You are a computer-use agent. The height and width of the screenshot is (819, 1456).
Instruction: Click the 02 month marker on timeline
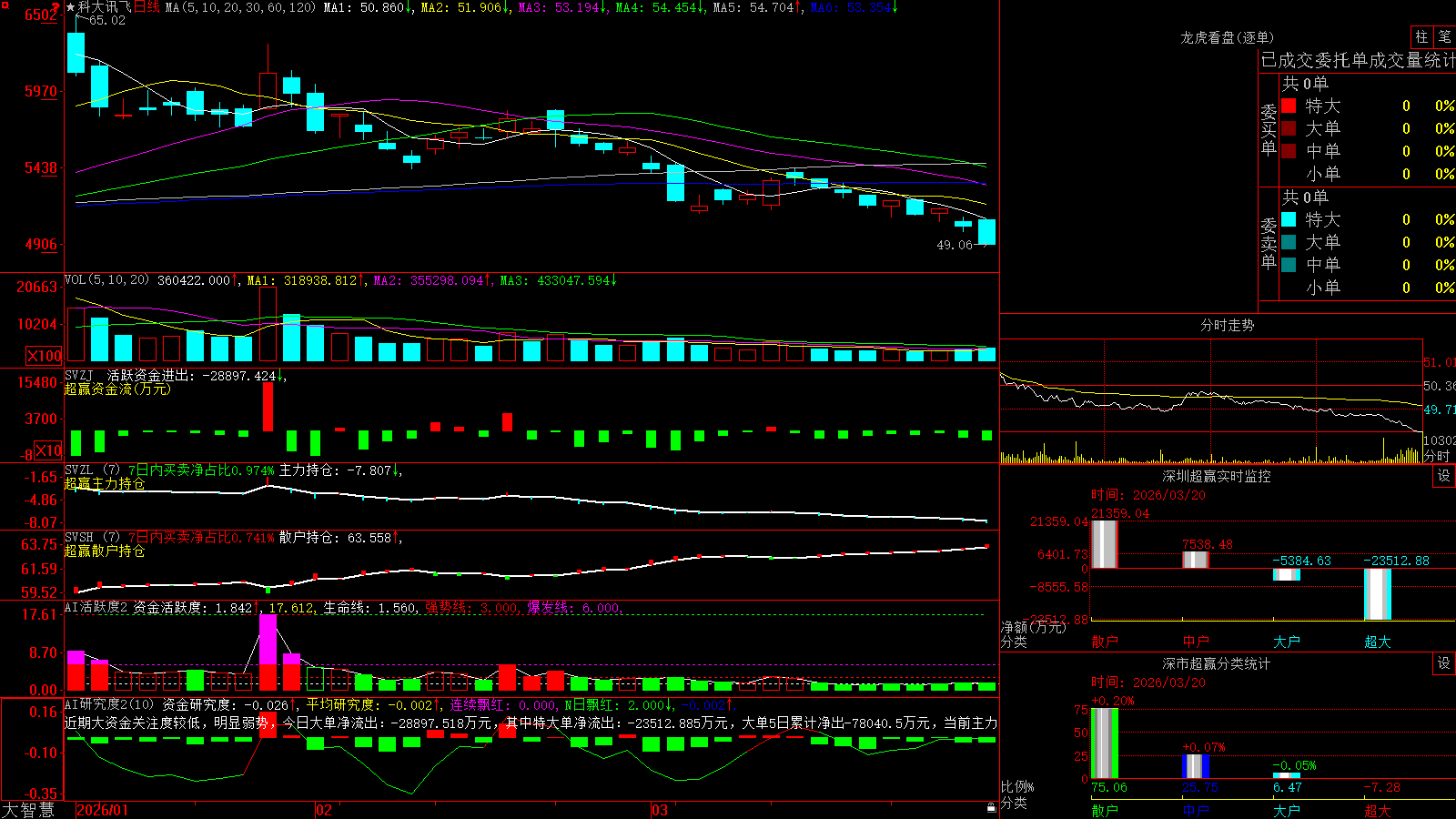[x=324, y=810]
